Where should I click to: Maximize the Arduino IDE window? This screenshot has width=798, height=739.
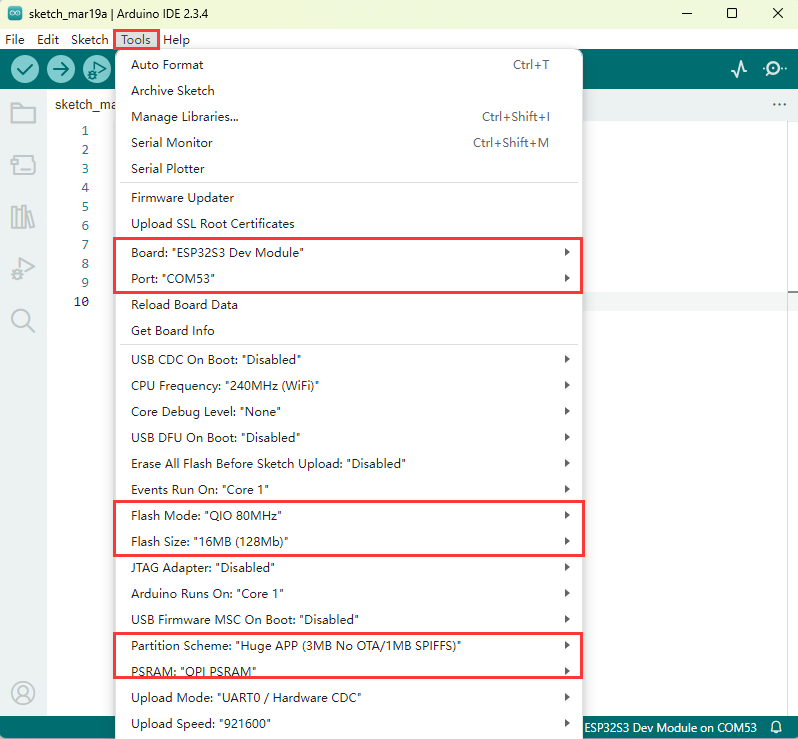click(x=731, y=13)
